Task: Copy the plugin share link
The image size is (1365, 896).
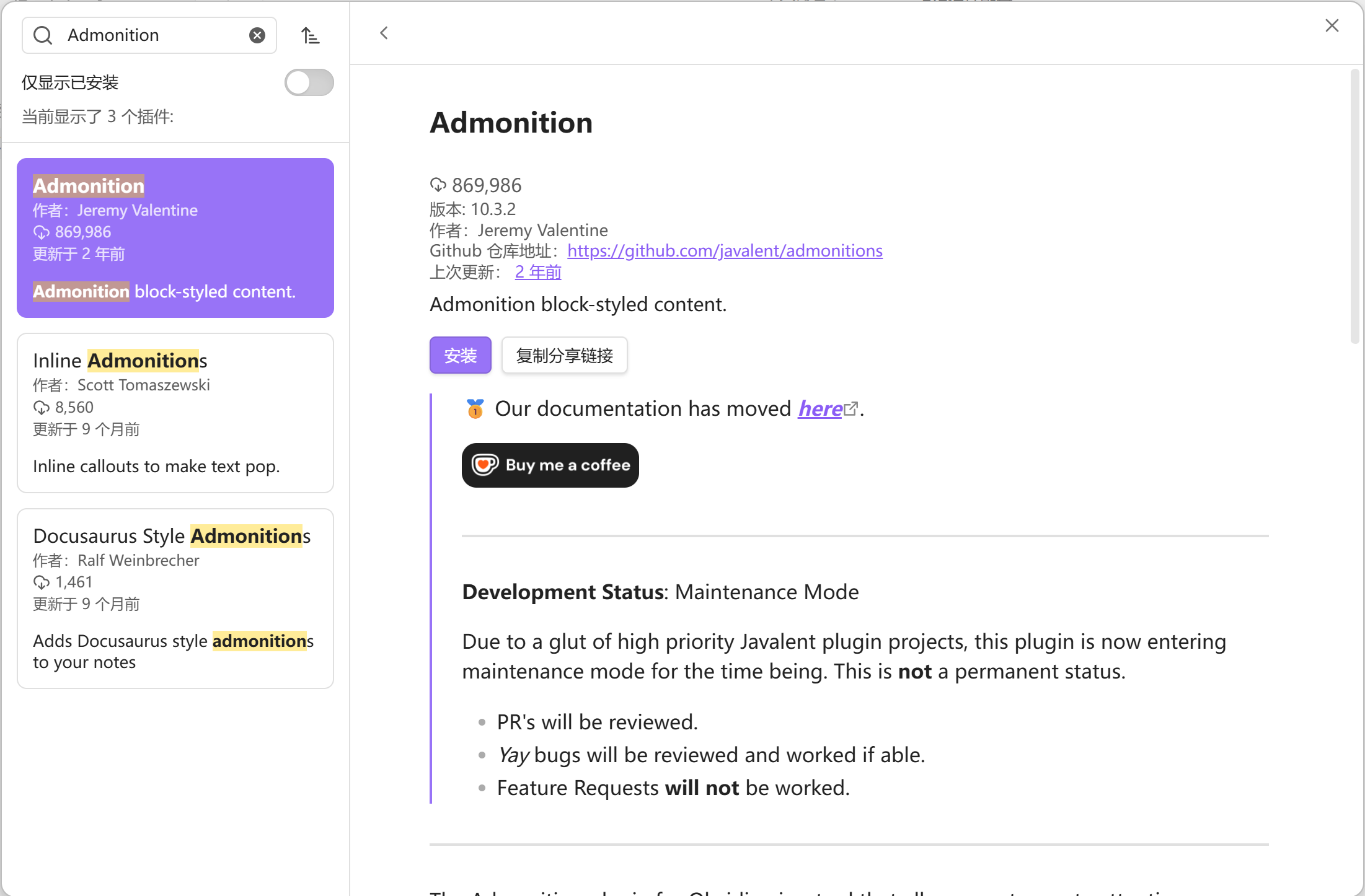Action: click(x=564, y=356)
